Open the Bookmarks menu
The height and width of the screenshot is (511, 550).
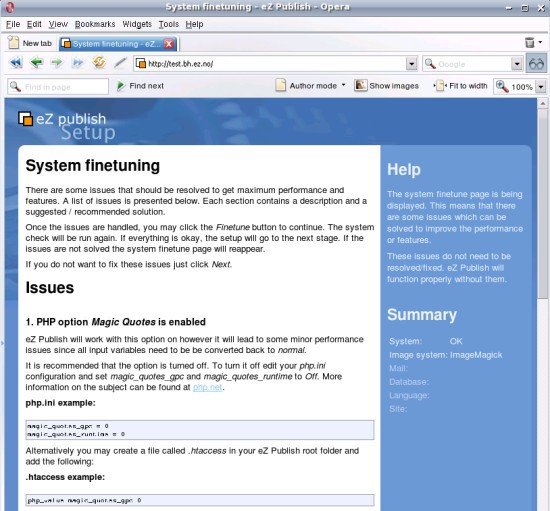[95, 24]
